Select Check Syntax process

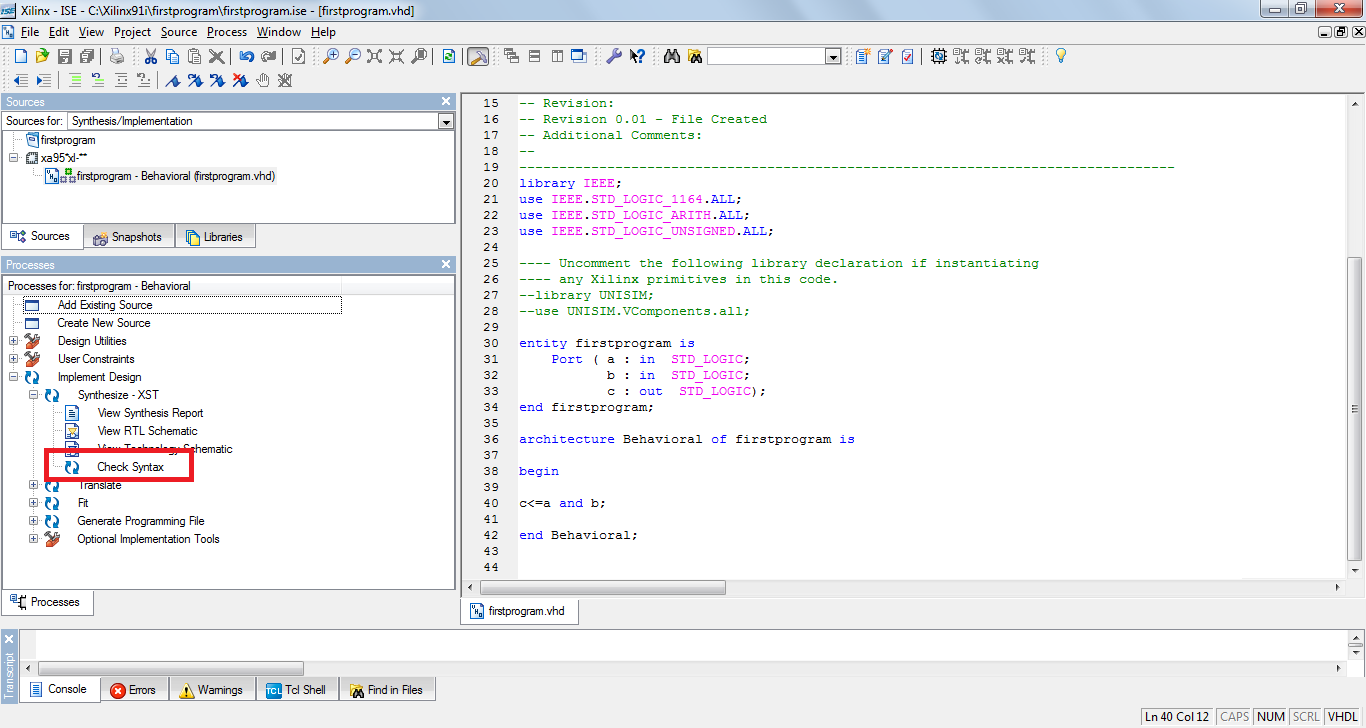[x=130, y=467]
